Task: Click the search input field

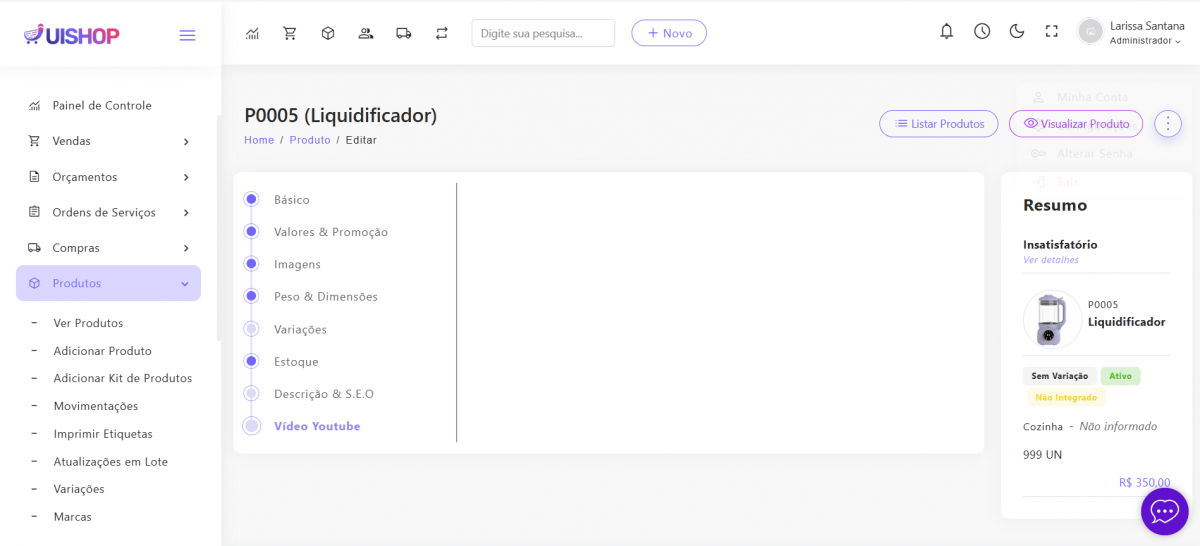Action: pyautogui.click(x=543, y=33)
